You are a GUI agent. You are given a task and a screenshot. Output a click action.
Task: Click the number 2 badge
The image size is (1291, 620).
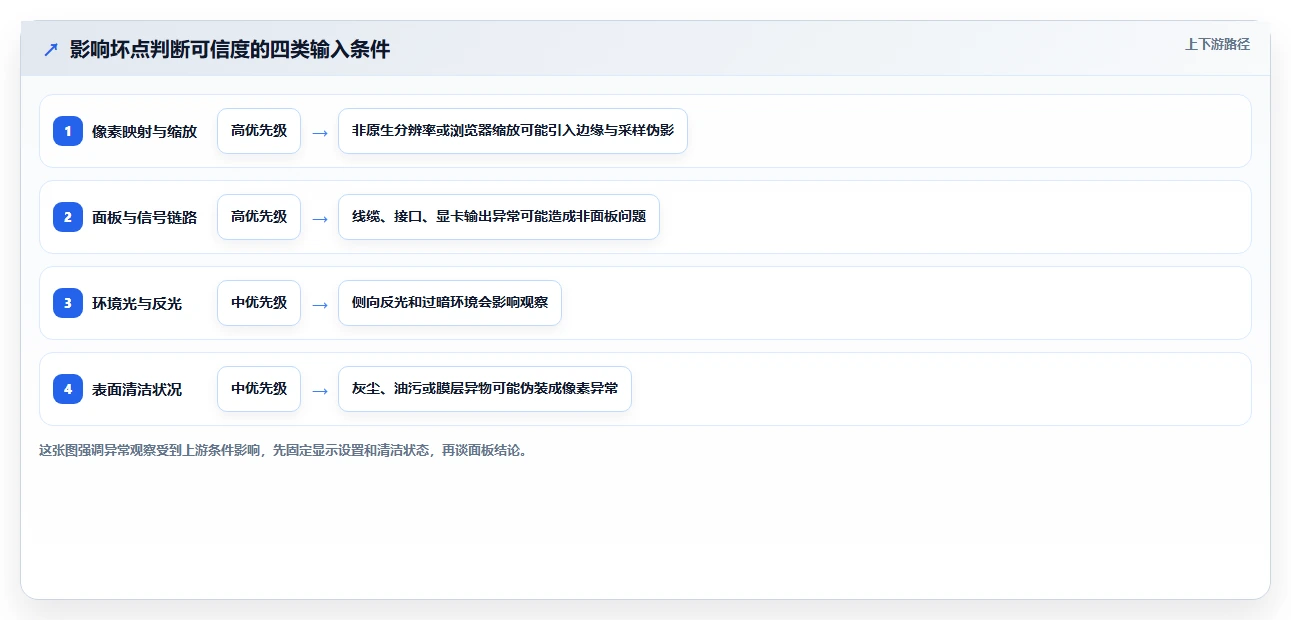click(x=68, y=217)
